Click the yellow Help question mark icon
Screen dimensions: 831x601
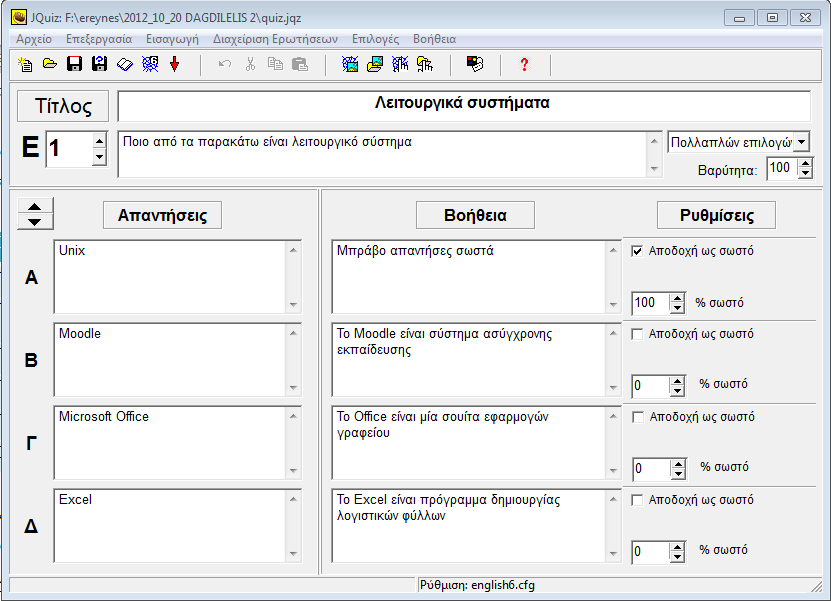click(x=524, y=65)
